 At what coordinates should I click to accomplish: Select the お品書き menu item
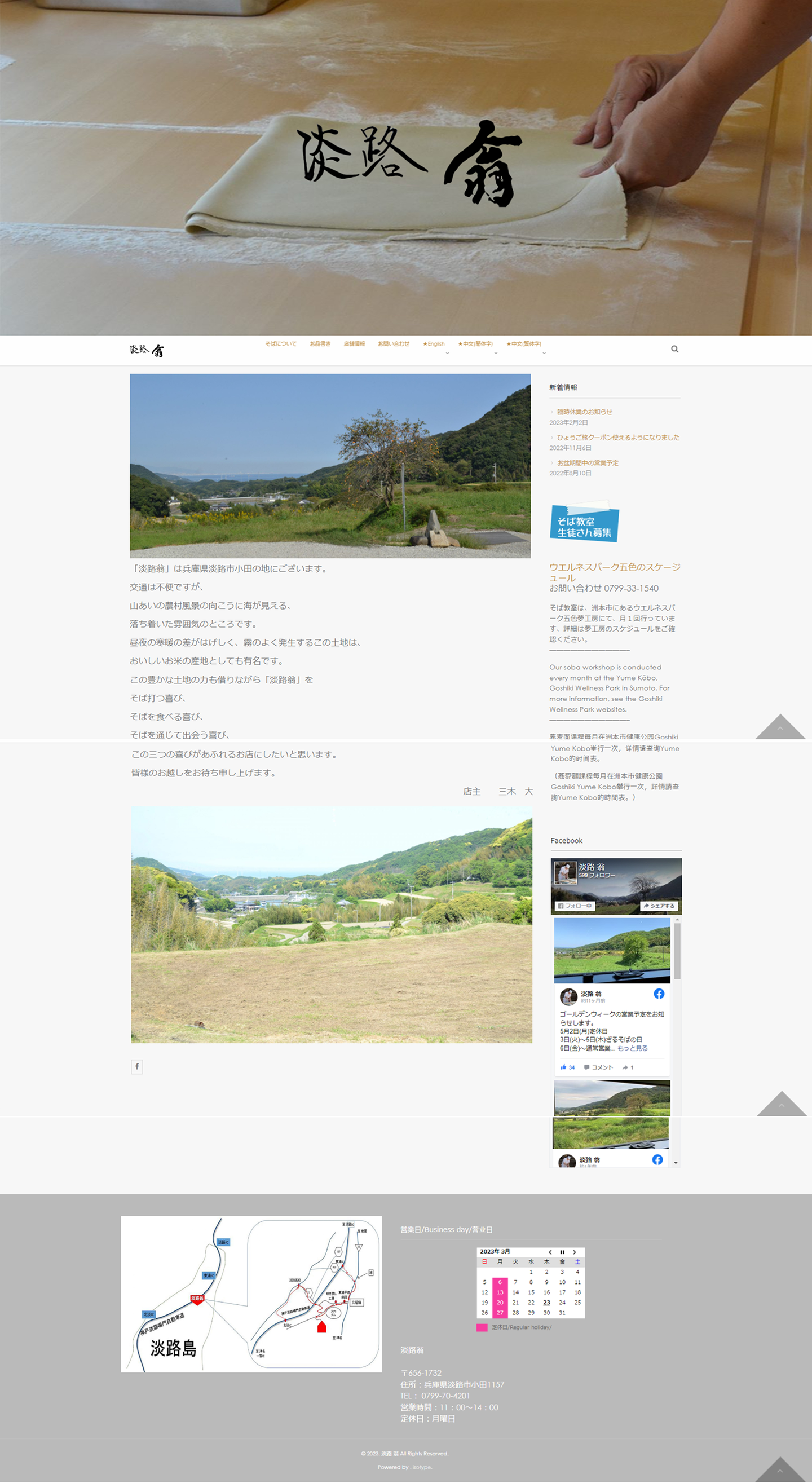(320, 344)
